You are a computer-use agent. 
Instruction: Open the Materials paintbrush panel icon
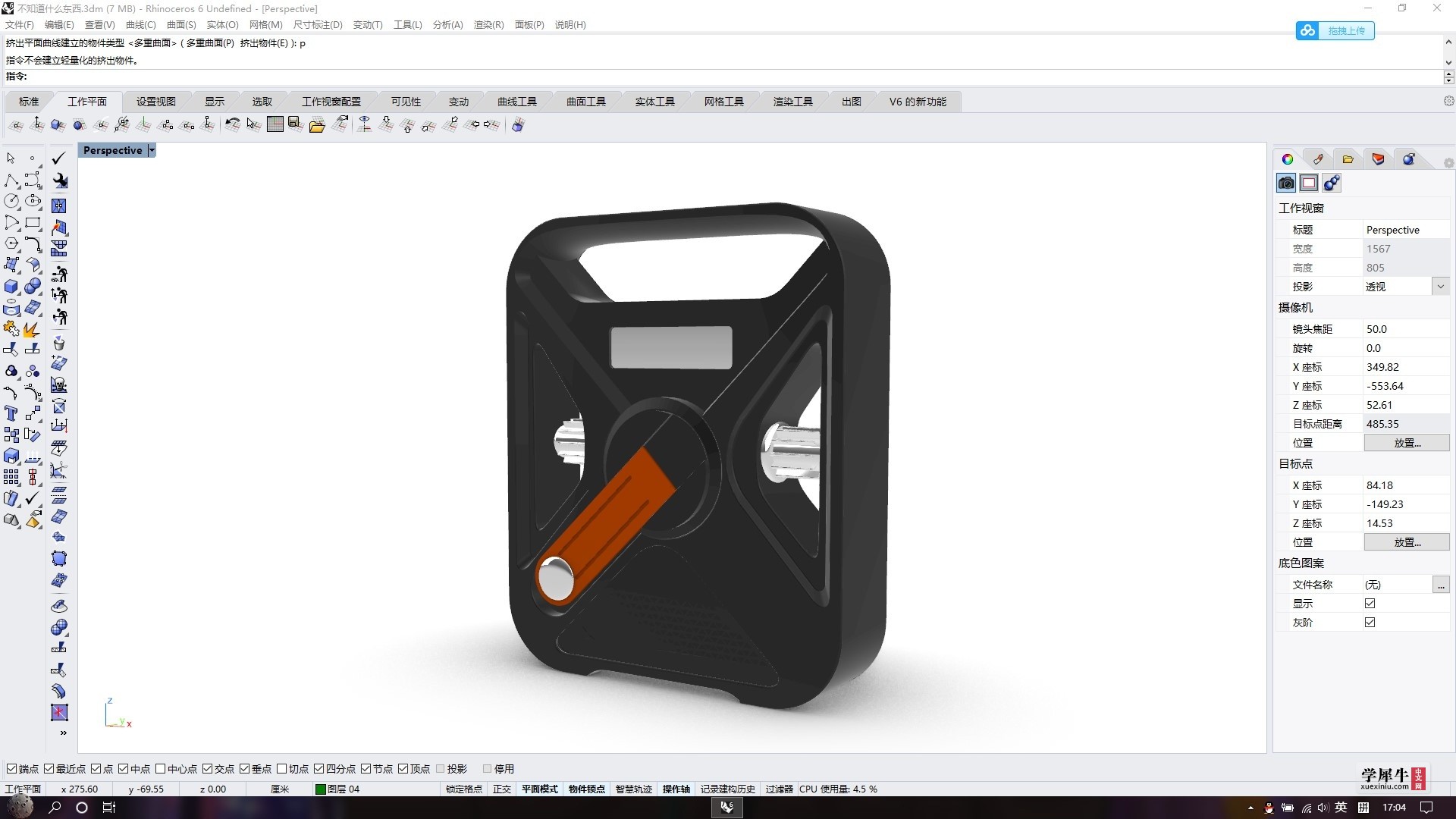coord(1318,159)
